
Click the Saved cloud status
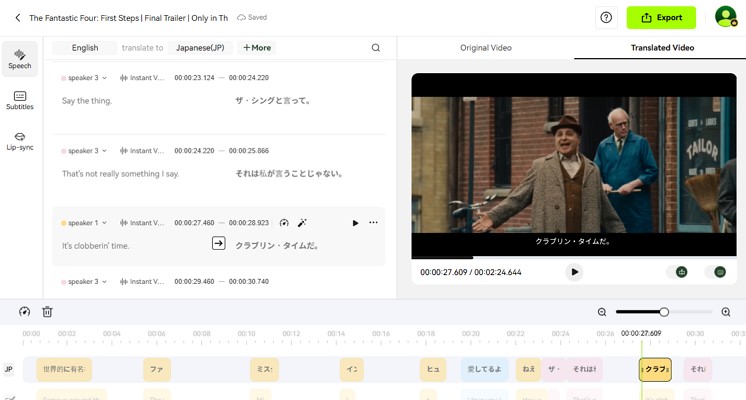pyautogui.click(x=252, y=18)
